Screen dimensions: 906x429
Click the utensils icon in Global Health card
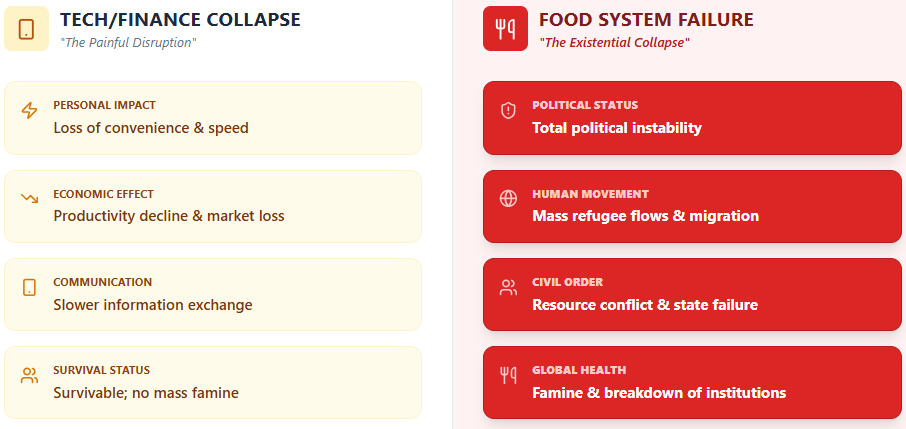click(508, 376)
